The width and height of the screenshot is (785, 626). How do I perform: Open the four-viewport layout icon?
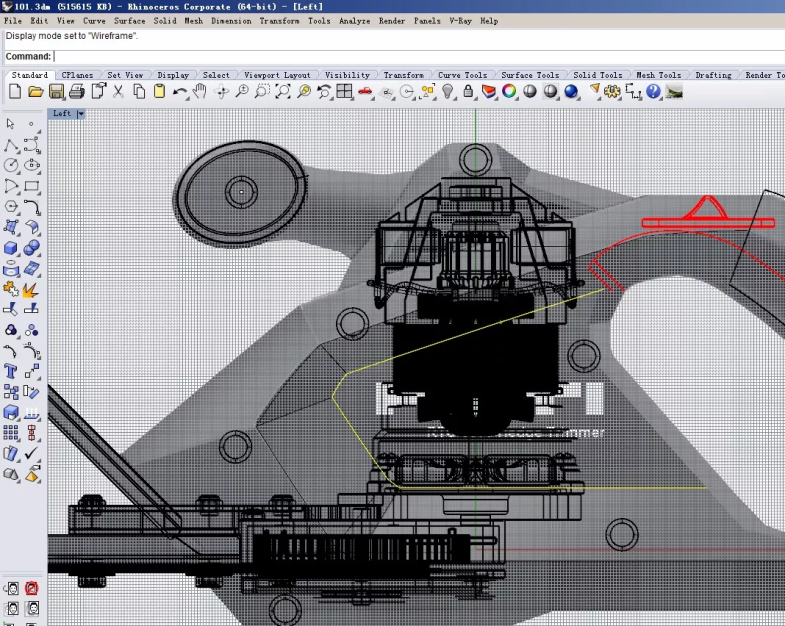(x=344, y=91)
